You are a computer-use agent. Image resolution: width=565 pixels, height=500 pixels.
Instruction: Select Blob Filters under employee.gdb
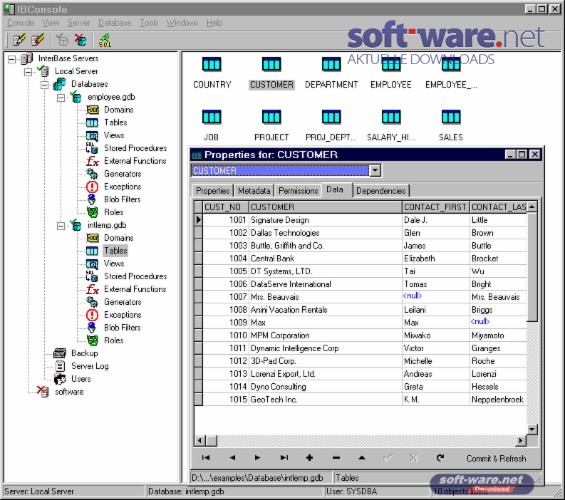(x=122, y=199)
